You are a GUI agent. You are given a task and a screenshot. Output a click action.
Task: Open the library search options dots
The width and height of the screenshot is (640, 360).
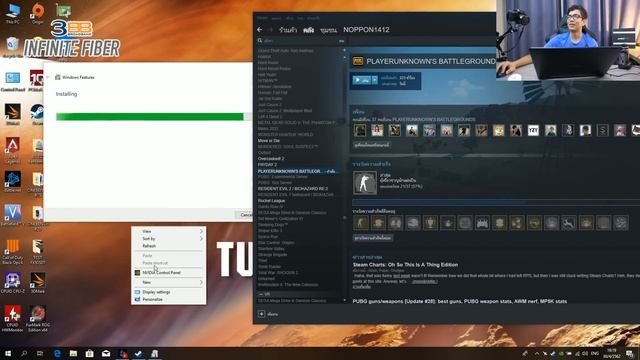[x=342, y=41]
